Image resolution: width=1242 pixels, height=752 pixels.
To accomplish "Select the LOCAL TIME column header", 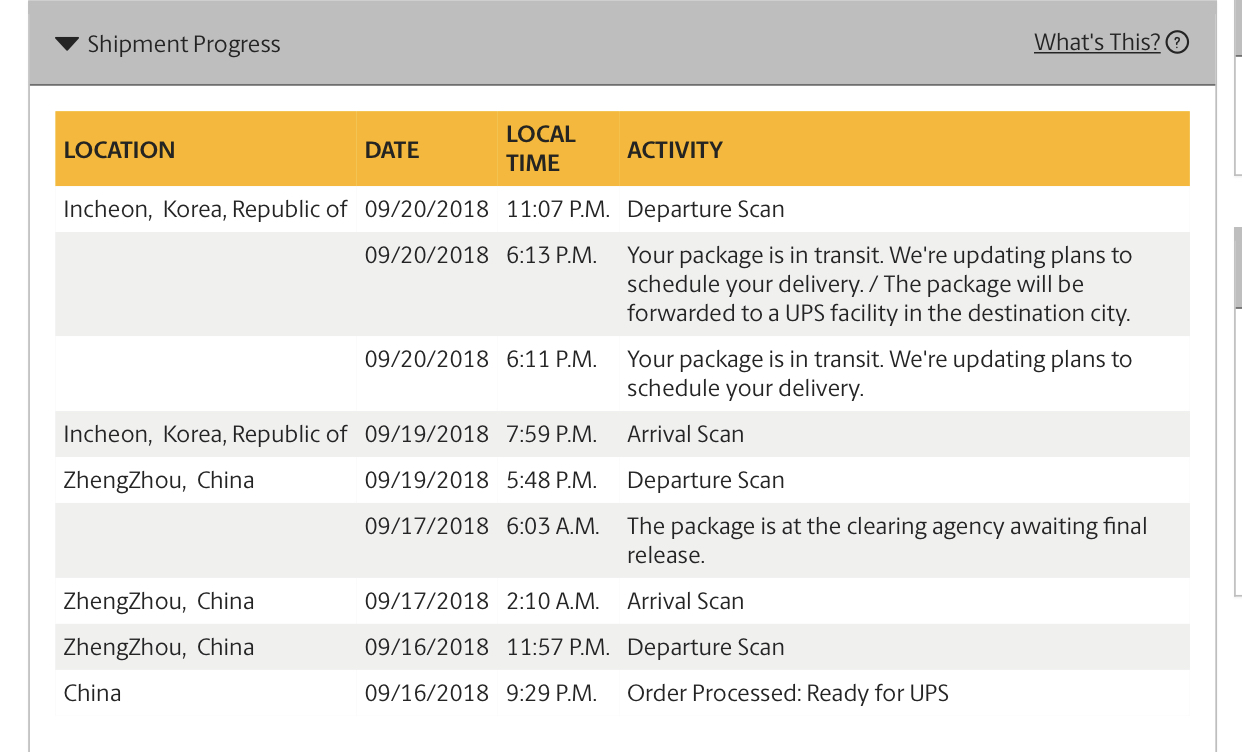I will coord(541,149).
